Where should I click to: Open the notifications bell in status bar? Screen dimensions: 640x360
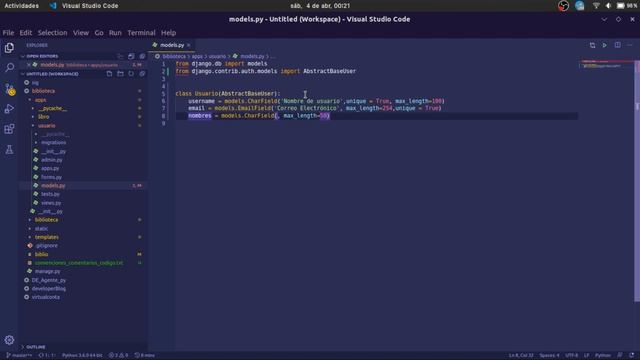(632, 356)
